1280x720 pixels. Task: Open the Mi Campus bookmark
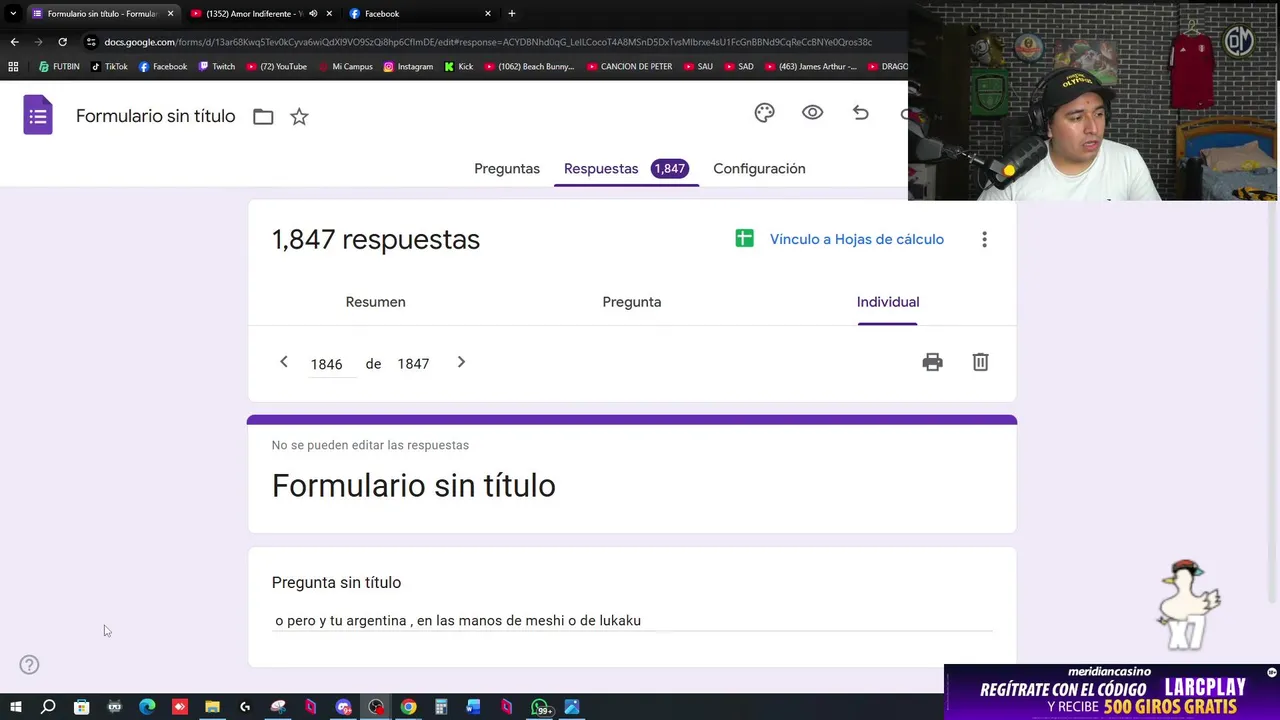[x=345, y=67]
